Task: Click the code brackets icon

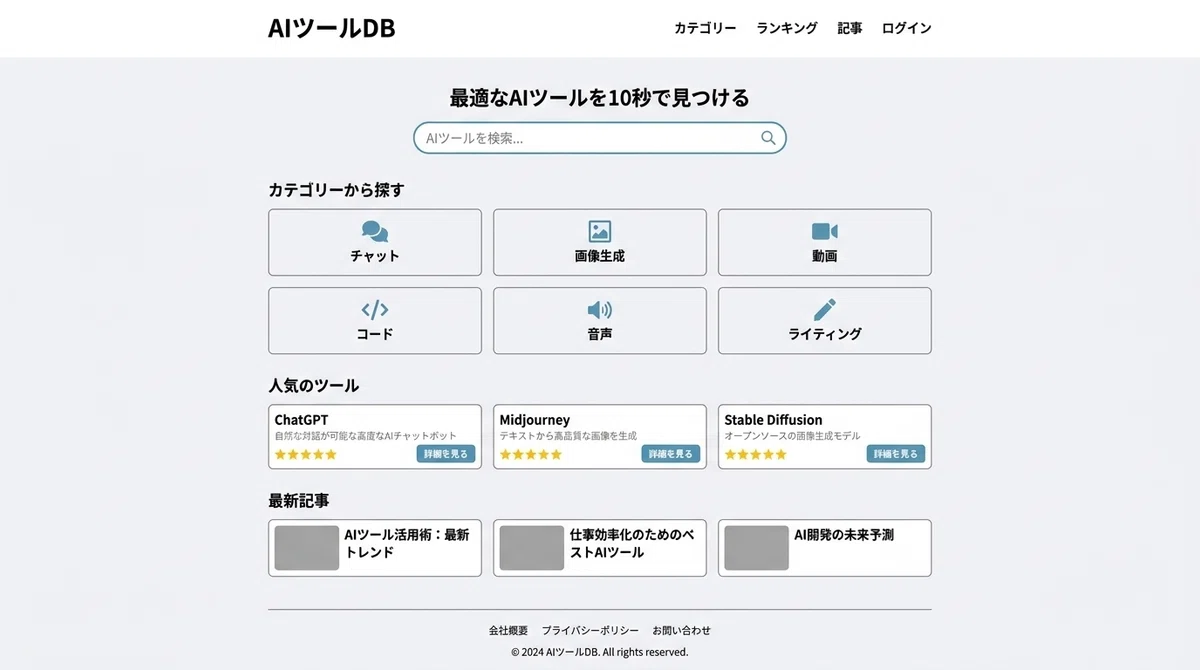Action: tap(375, 310)
